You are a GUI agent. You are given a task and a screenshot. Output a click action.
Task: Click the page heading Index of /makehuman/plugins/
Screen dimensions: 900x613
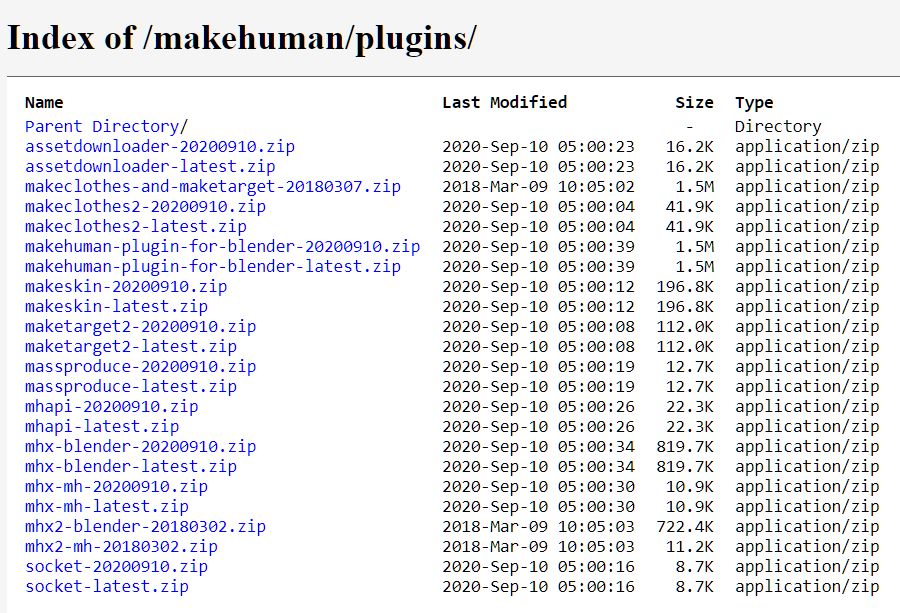(x=241, y=38)
